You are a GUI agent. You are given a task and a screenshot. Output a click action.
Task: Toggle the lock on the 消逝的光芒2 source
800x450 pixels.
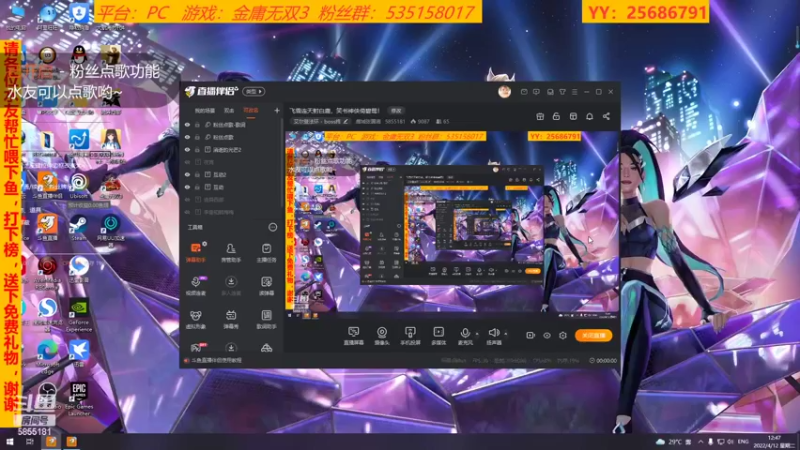click(x=197, y=149)
